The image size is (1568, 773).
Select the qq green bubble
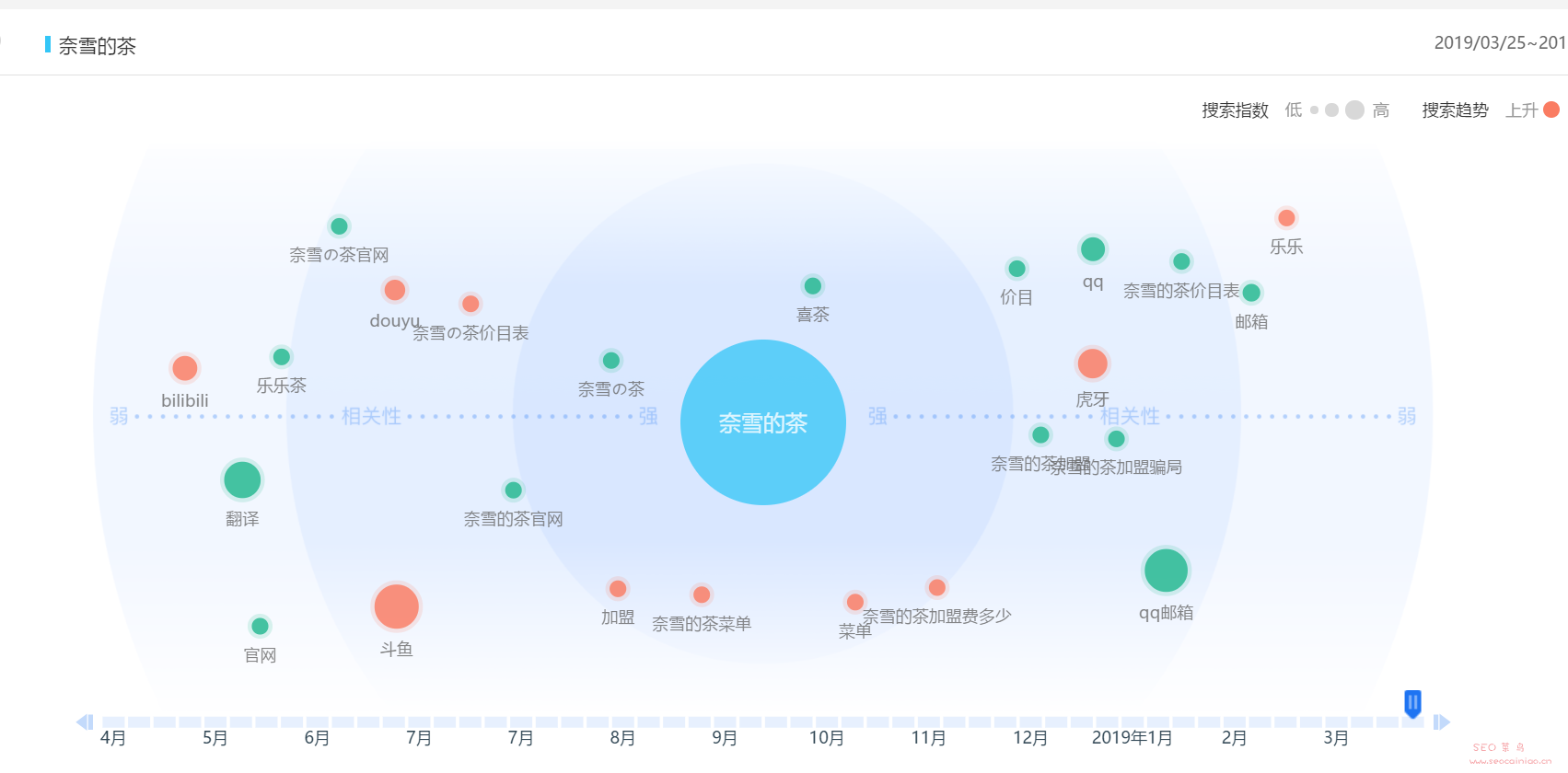click(x=1093, y=249)
